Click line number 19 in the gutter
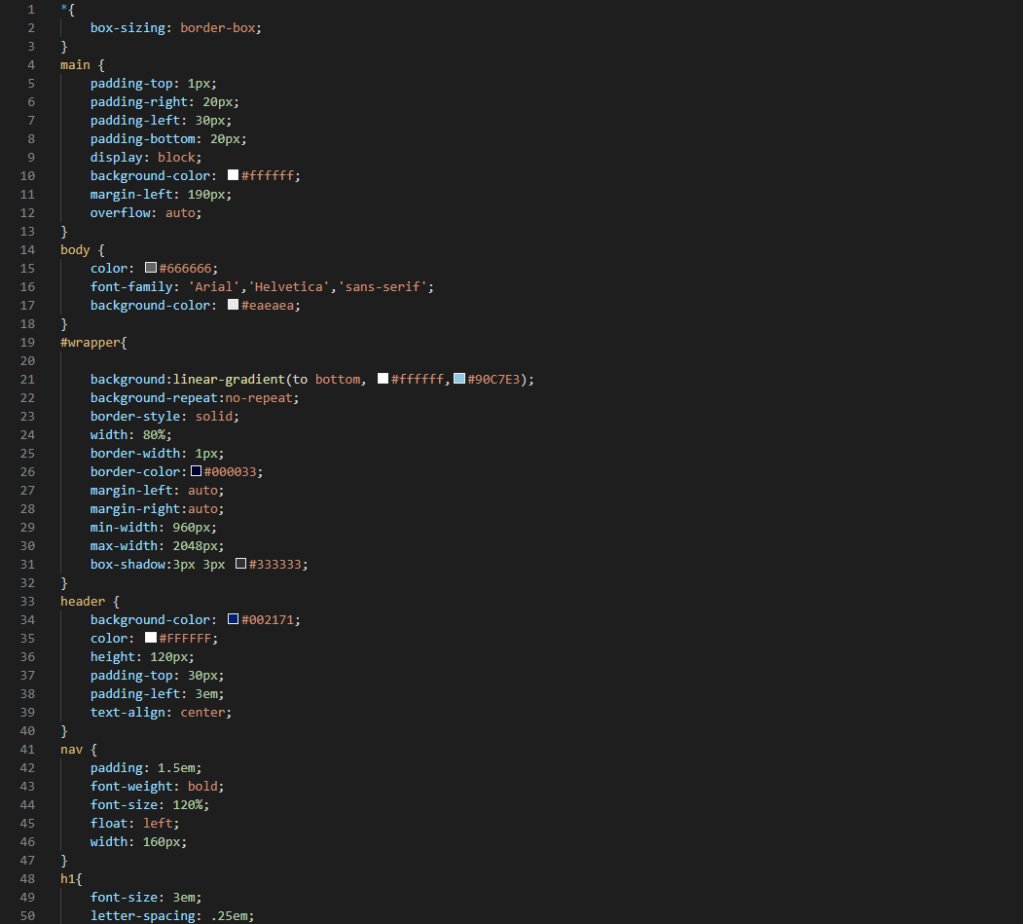The height and width of the screenshot is (924, 1023). [x=30, y=342]
